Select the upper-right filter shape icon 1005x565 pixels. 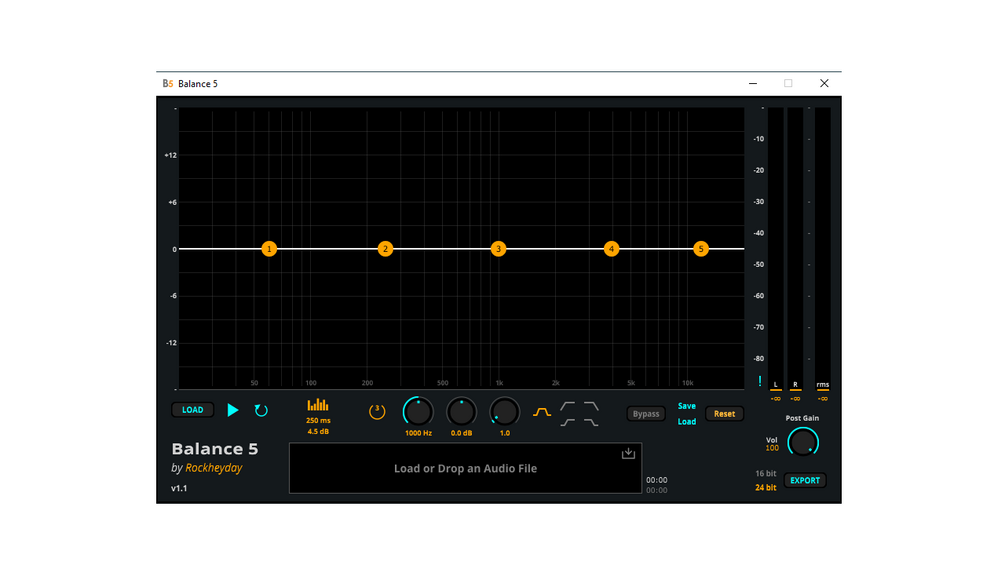pyautogui.click(x=591, y=406)
